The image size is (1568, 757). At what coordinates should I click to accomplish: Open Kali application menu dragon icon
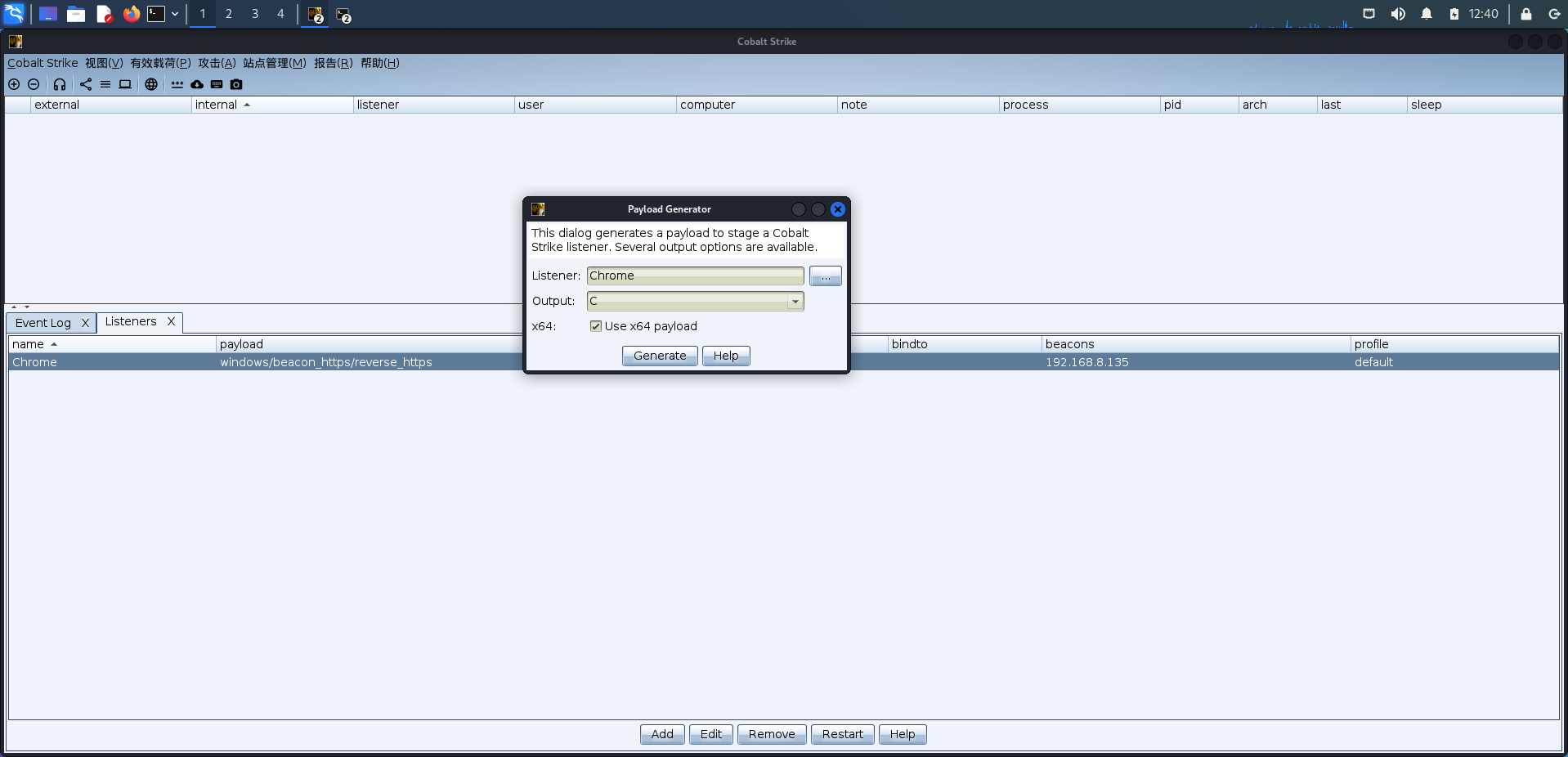pos(15,14)
